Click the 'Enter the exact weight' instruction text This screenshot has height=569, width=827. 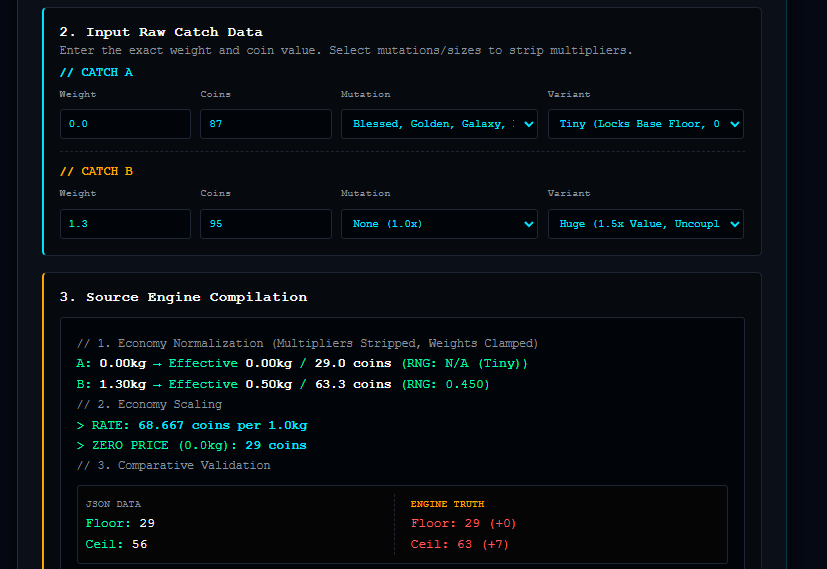tap(345, 51)
